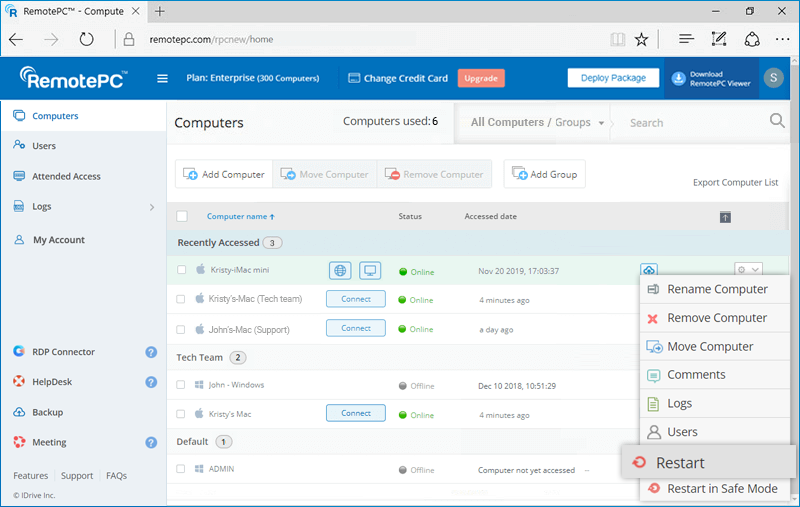
Task: Click the Search input field
Action: (689, 122)
